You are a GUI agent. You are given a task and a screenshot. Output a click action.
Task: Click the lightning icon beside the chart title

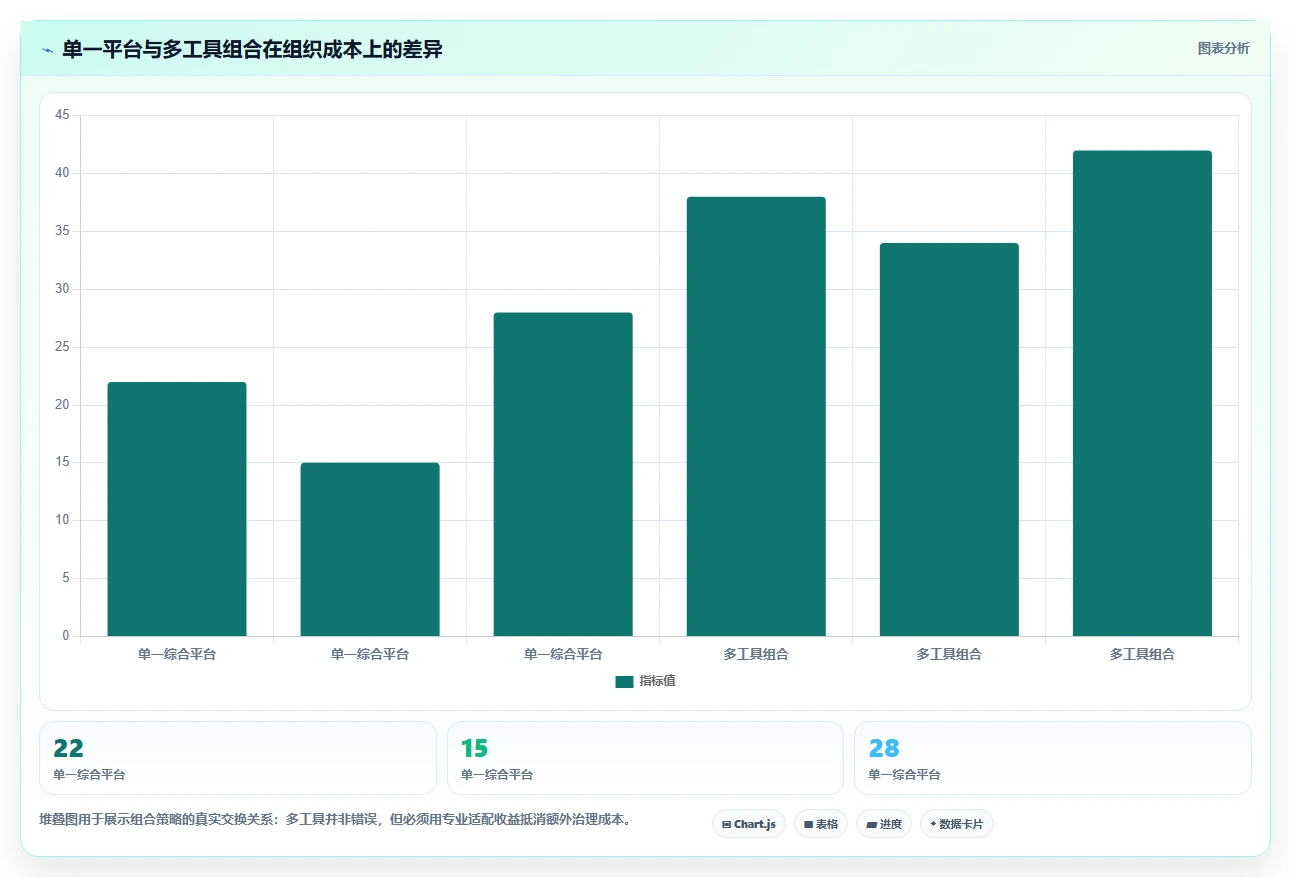pos(47,50)
